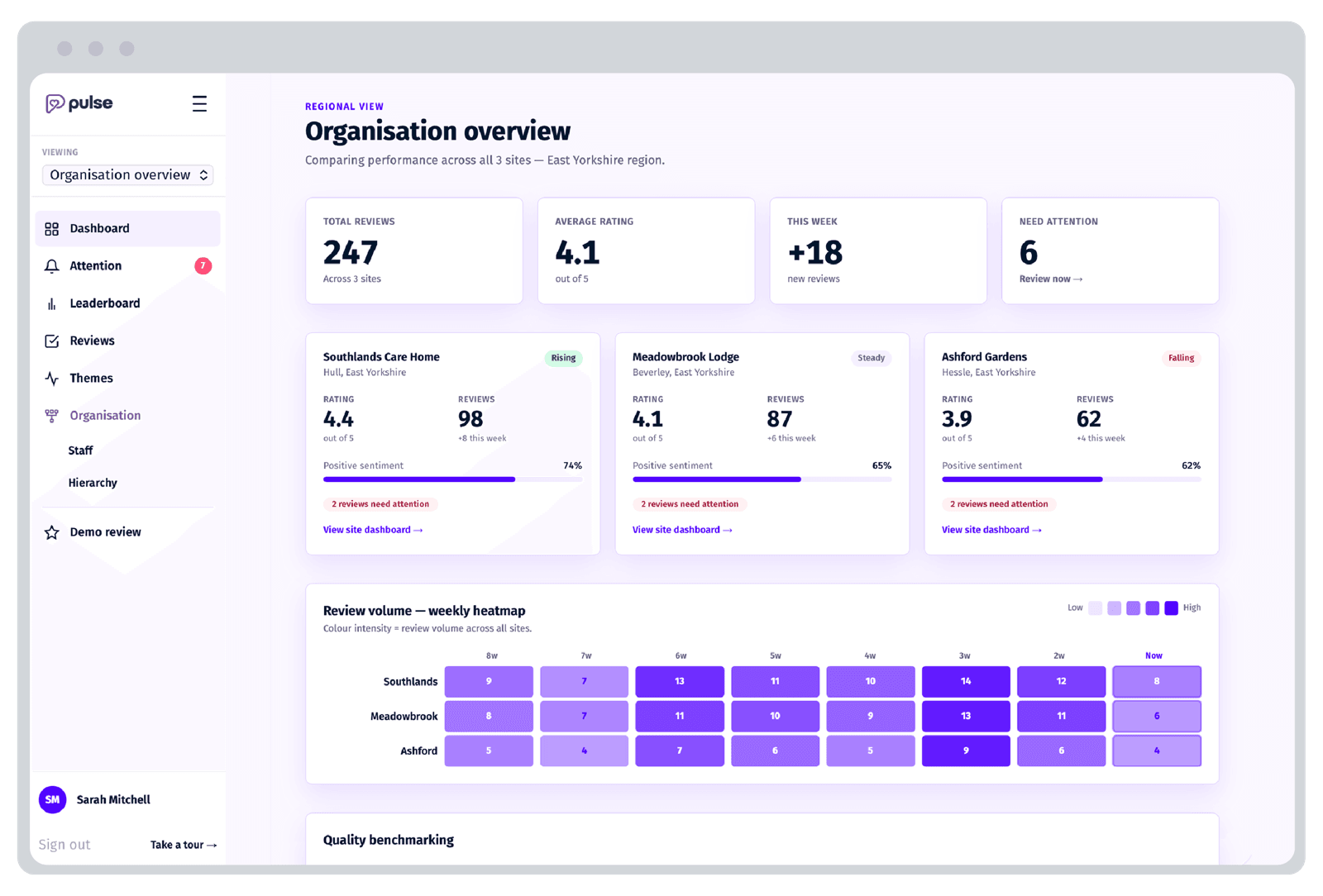The height and width of the screenshot is (896, 1323).
Task: Go to the Themes section
Action: tap(127, 379)
